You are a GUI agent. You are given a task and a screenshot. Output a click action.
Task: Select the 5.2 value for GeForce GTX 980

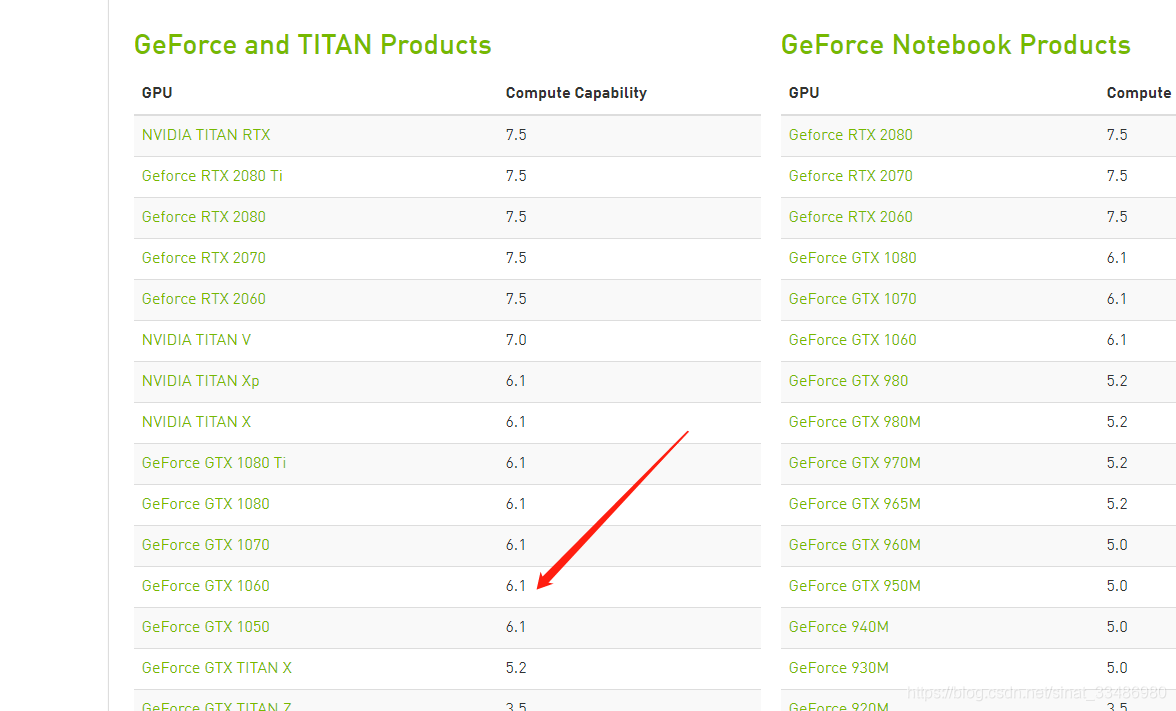[x=1117, y=381]
